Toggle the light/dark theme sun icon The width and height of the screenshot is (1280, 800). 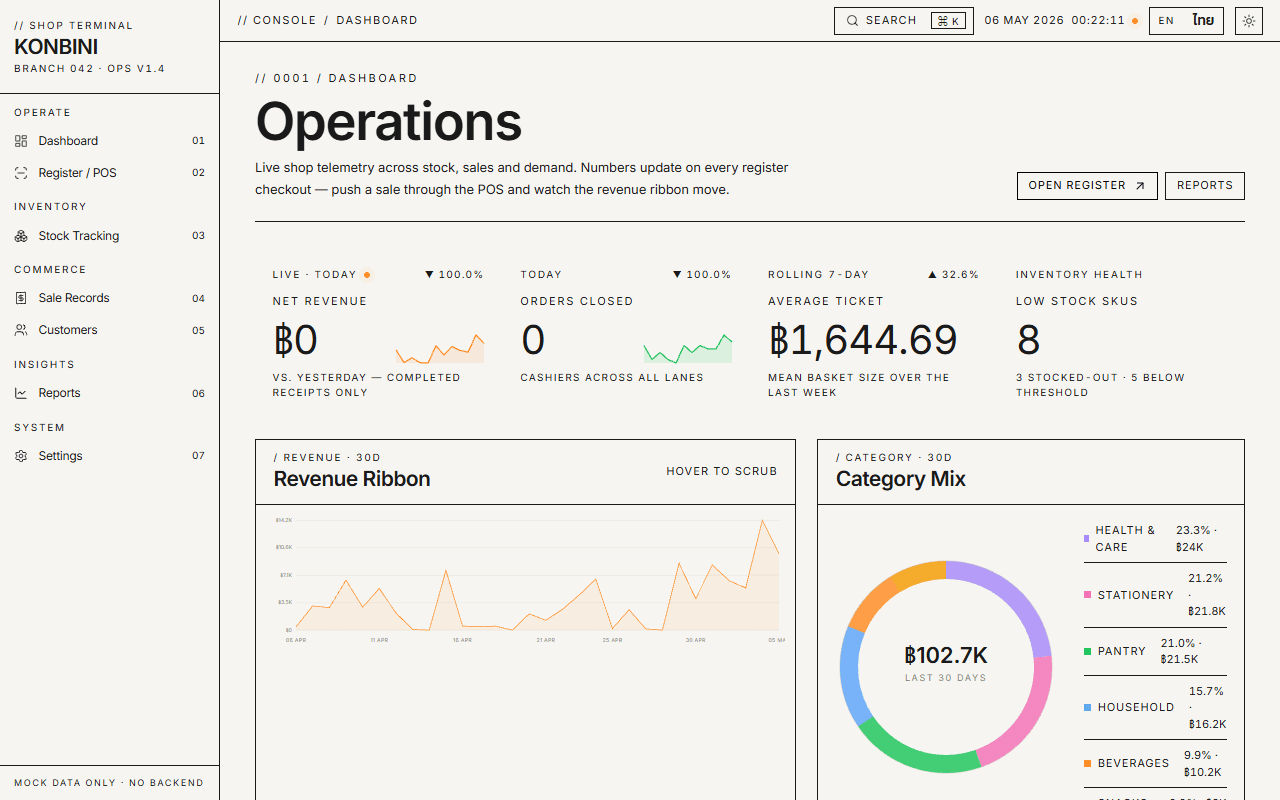pos(1249,21)
